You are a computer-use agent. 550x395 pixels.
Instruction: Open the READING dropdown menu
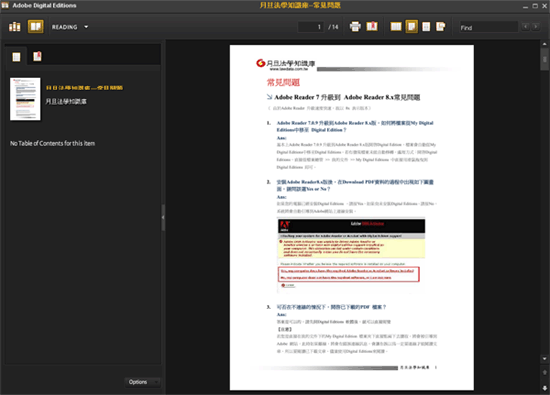(70, 27)
